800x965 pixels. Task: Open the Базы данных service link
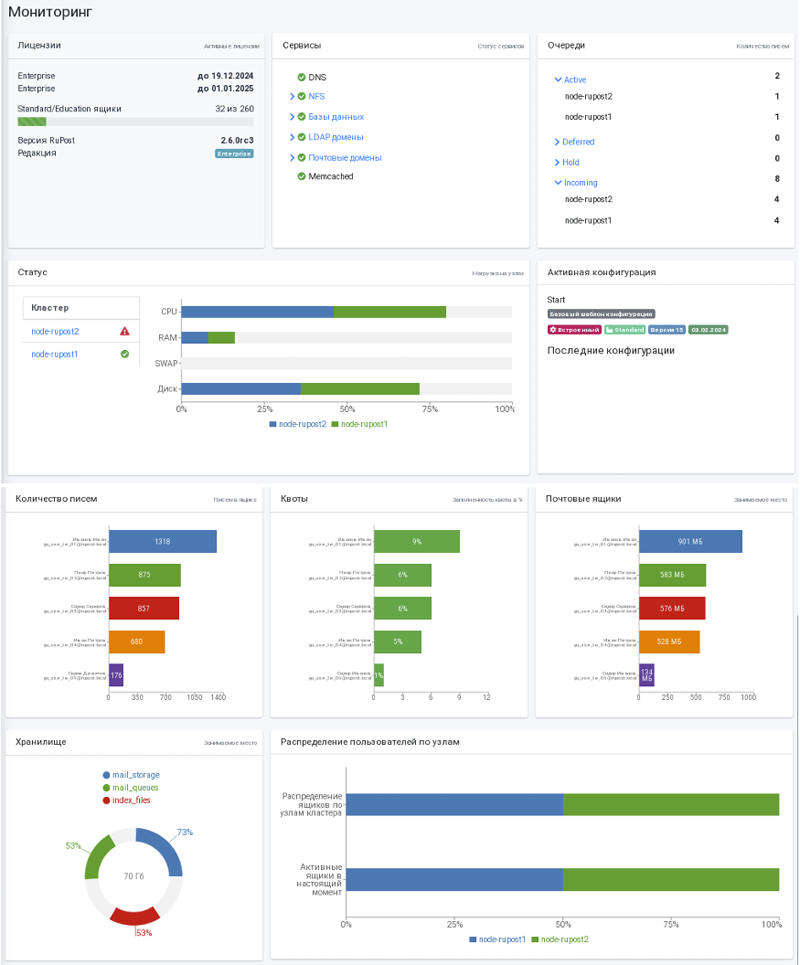(336, 117)
